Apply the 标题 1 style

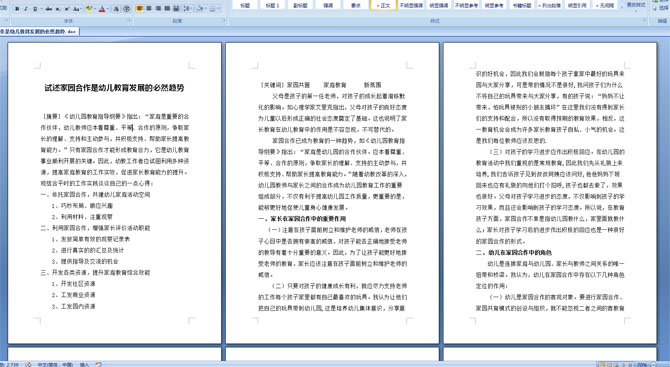(x=273, y=5)
